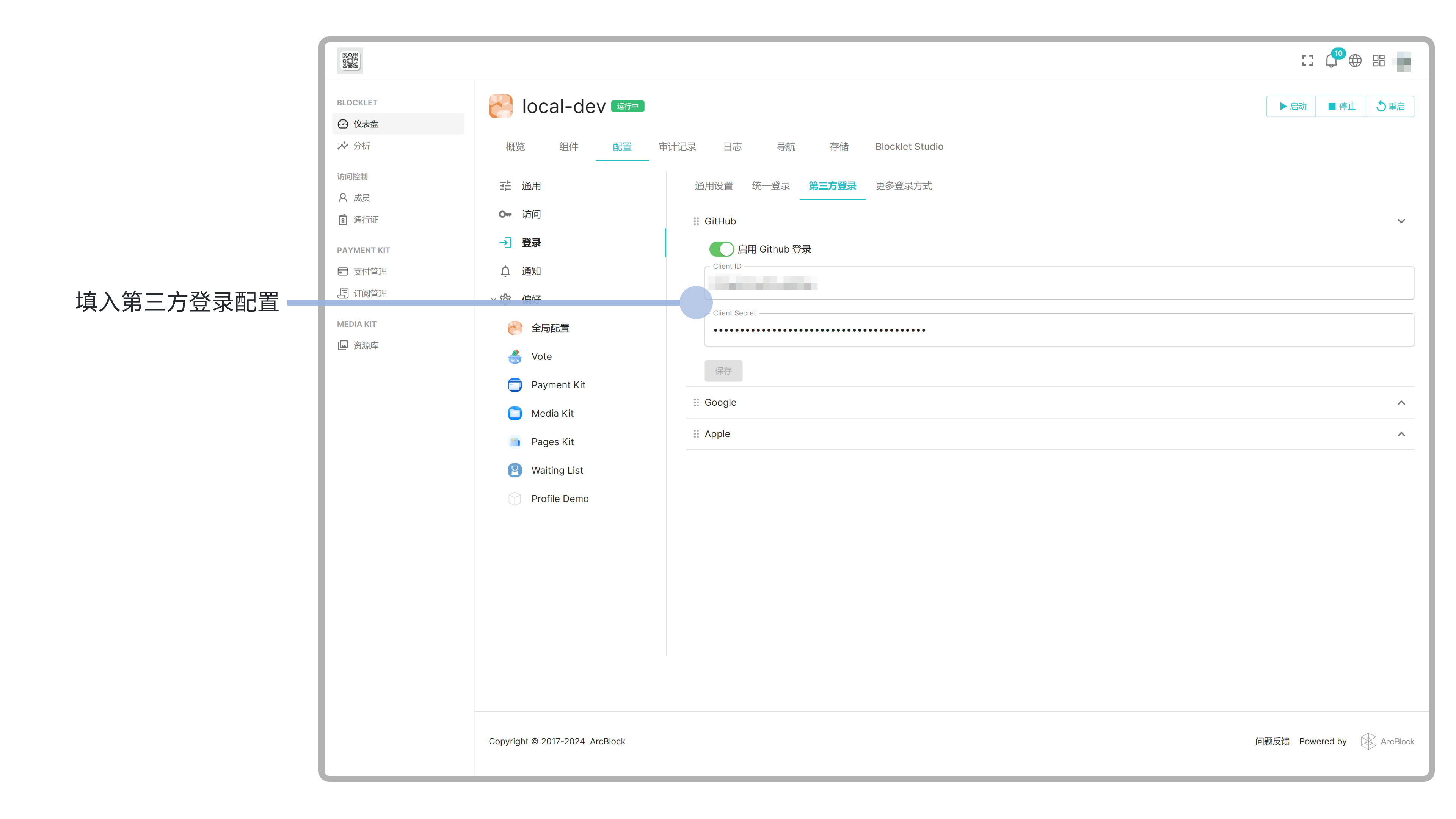This screenshot has width=1456, height=819.
Task: Click the 停止 stop button
Action: [1341, 106]
